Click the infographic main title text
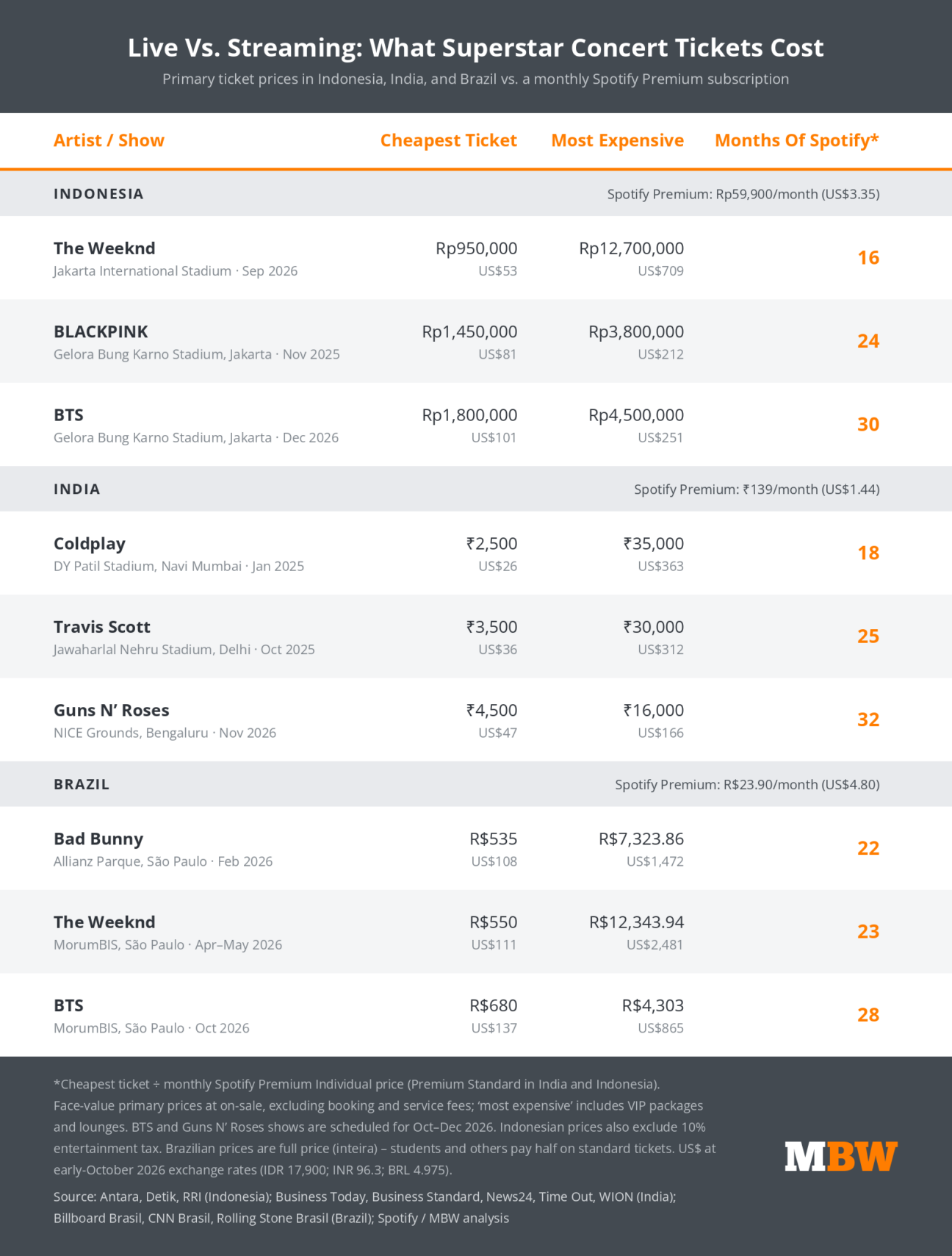This screenshot has height=1256, width=952. tap(476, 48)
